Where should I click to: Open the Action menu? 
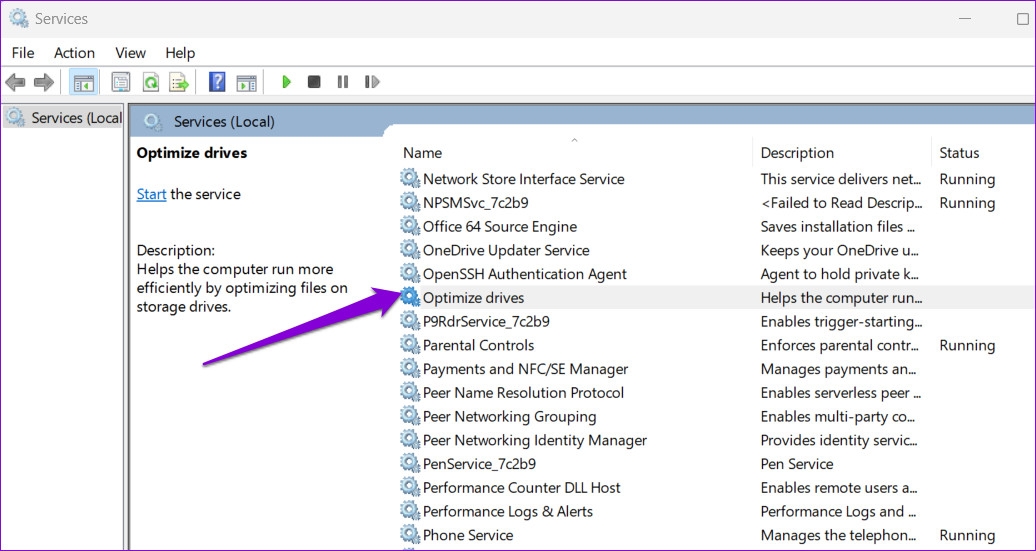pyautogui.click(x=74, y=53)
